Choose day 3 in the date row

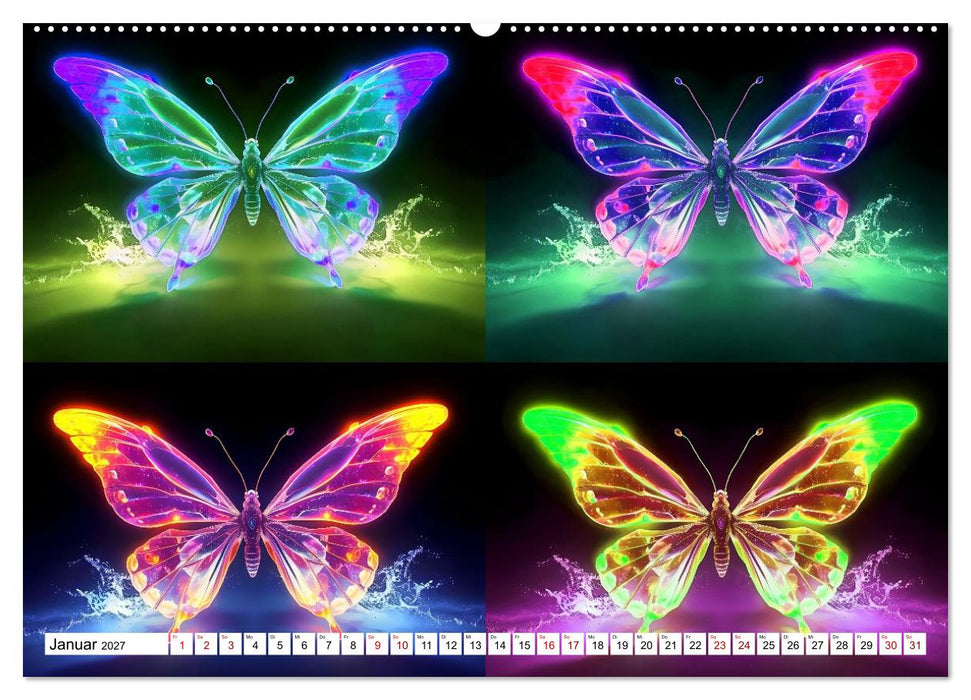coord(230,644)
